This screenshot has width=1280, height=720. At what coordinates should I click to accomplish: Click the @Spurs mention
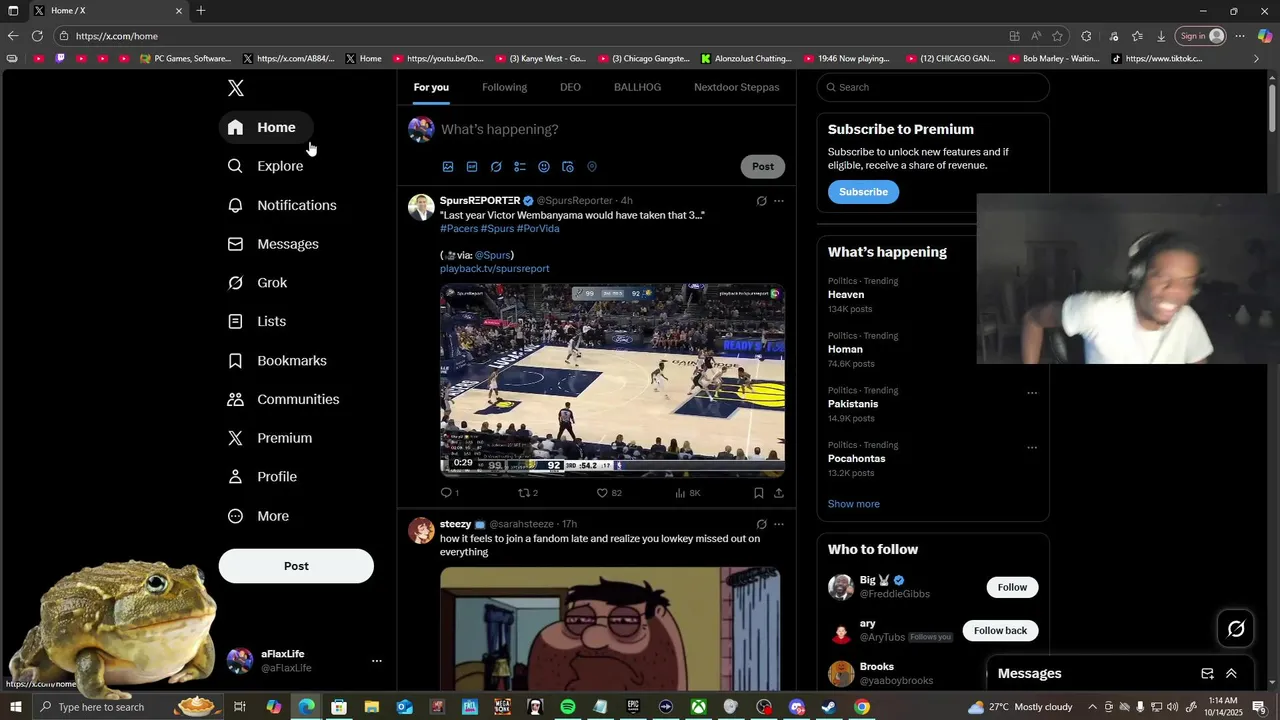tap(492, 255)
